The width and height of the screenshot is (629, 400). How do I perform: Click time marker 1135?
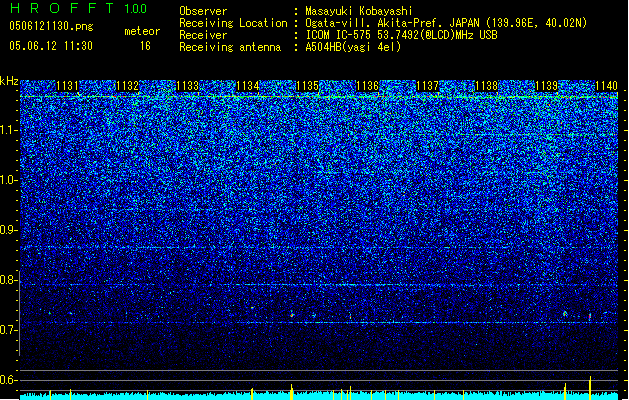[x=307, y=85]
